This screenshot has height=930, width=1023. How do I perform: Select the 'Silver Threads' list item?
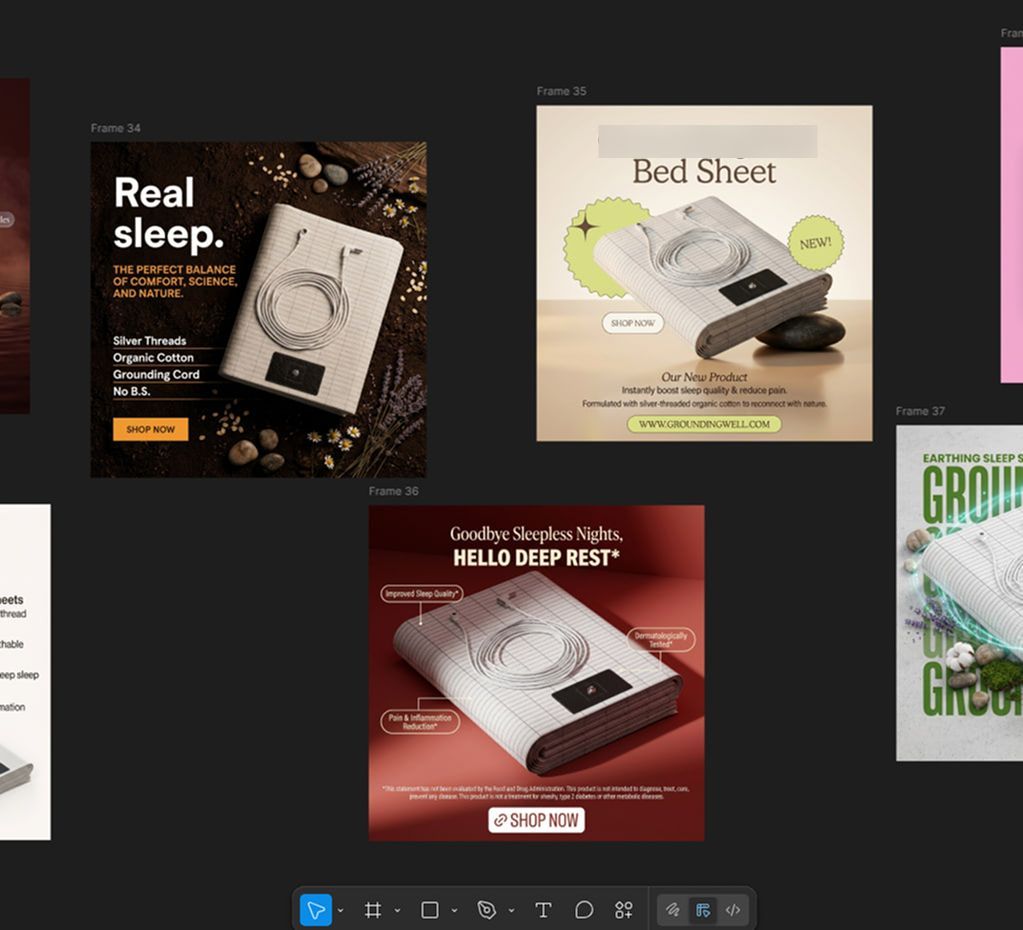pos(149,341)
